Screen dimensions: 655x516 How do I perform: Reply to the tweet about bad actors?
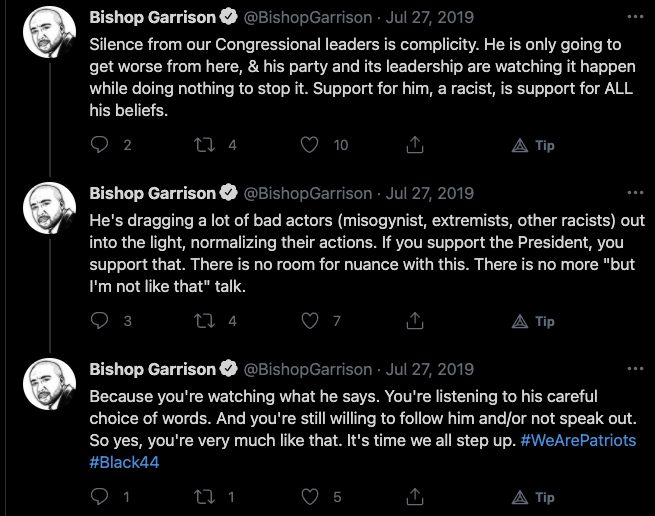pos(99,321)
